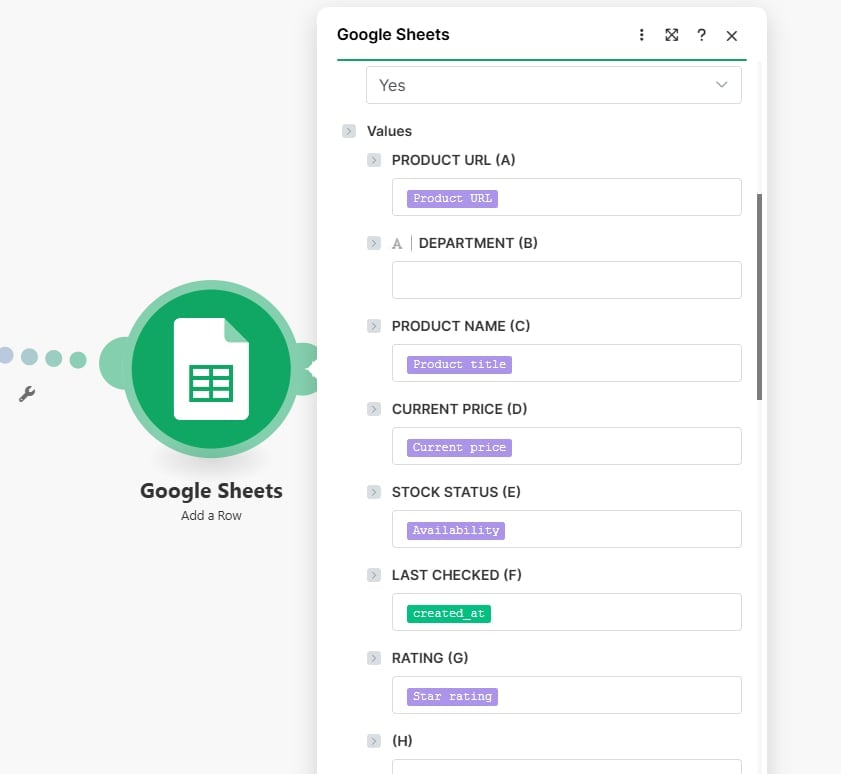Screen dimensions: 841x774
Task: Select the Availability mapped tag
Action: pos(456,530)
